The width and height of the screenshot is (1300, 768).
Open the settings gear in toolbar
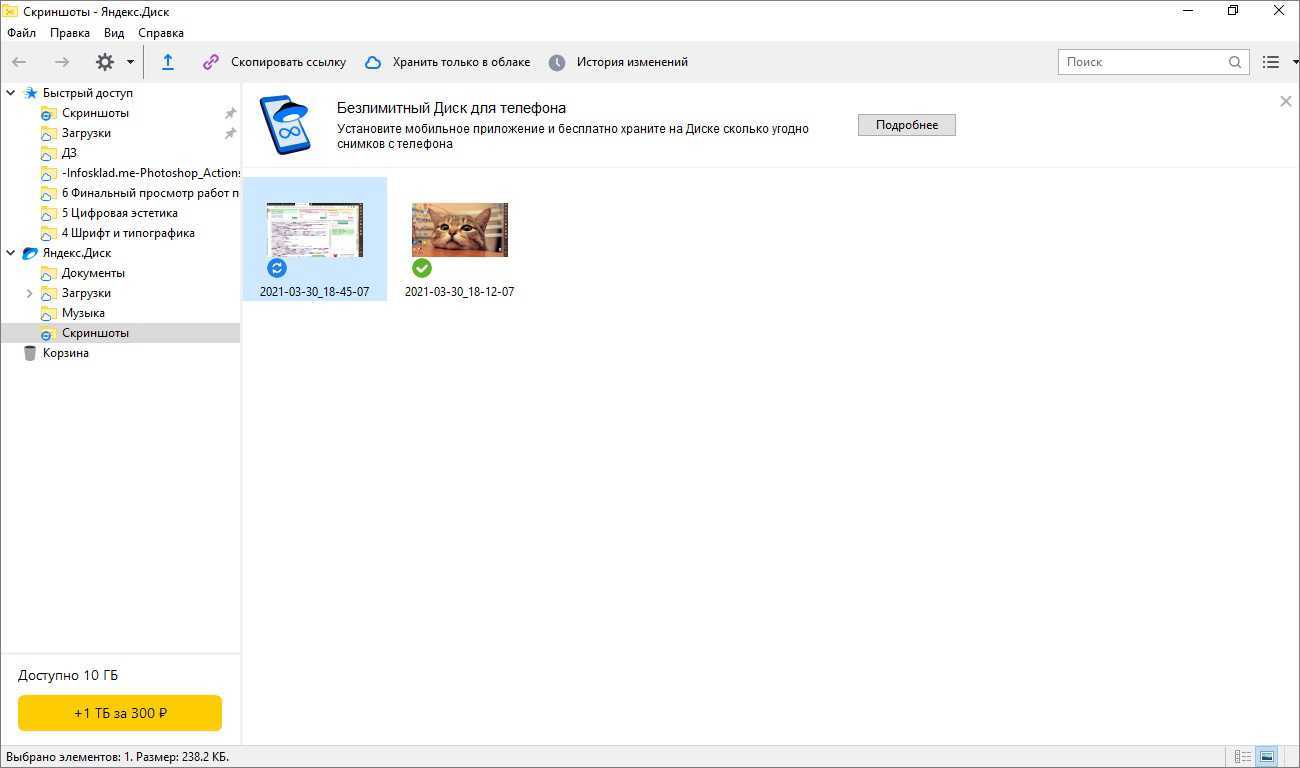105,62
